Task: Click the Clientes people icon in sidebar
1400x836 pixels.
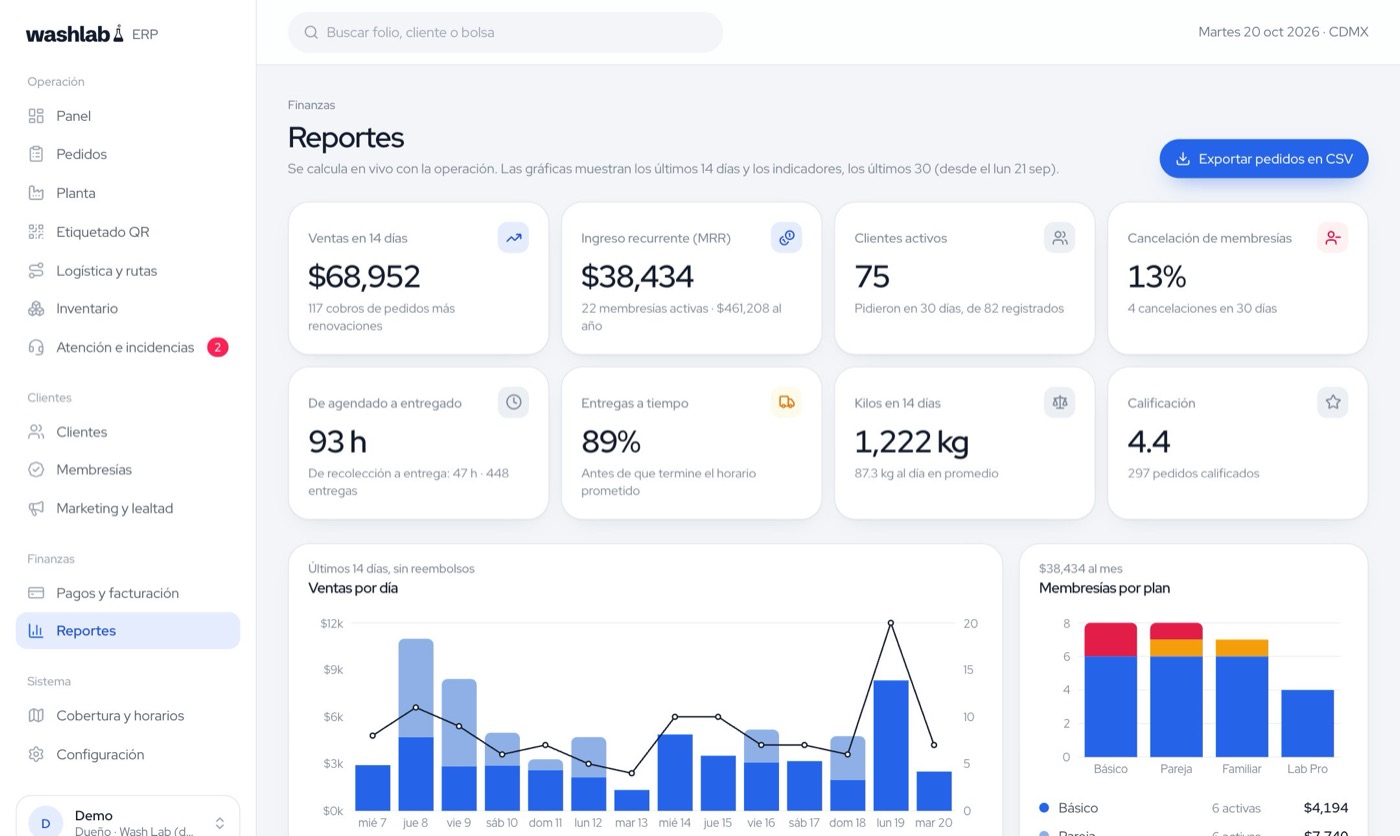Action: tap(36, 432)
